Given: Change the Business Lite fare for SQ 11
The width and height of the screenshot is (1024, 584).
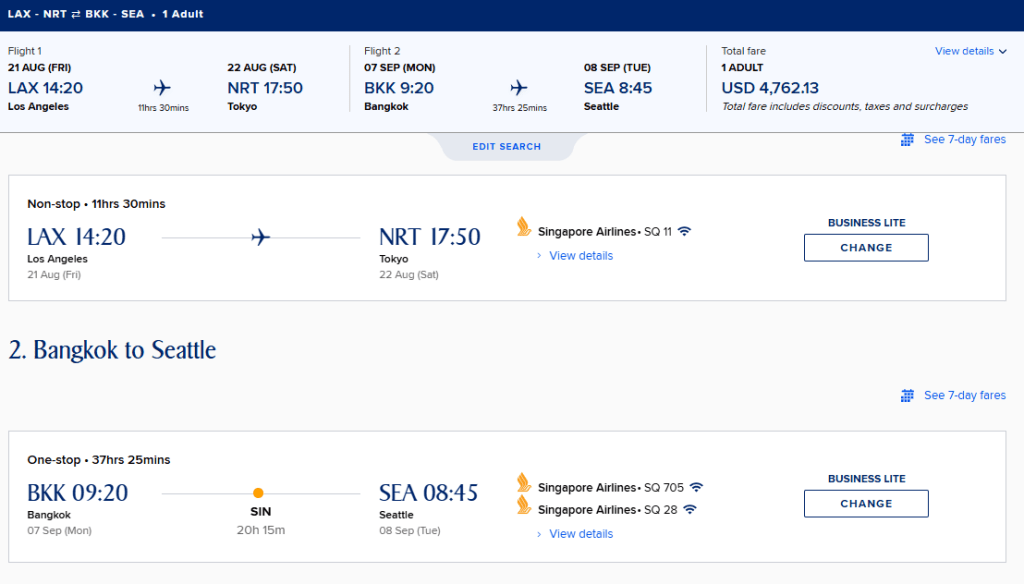Looking at the screenshot, I should pos(866,248).
